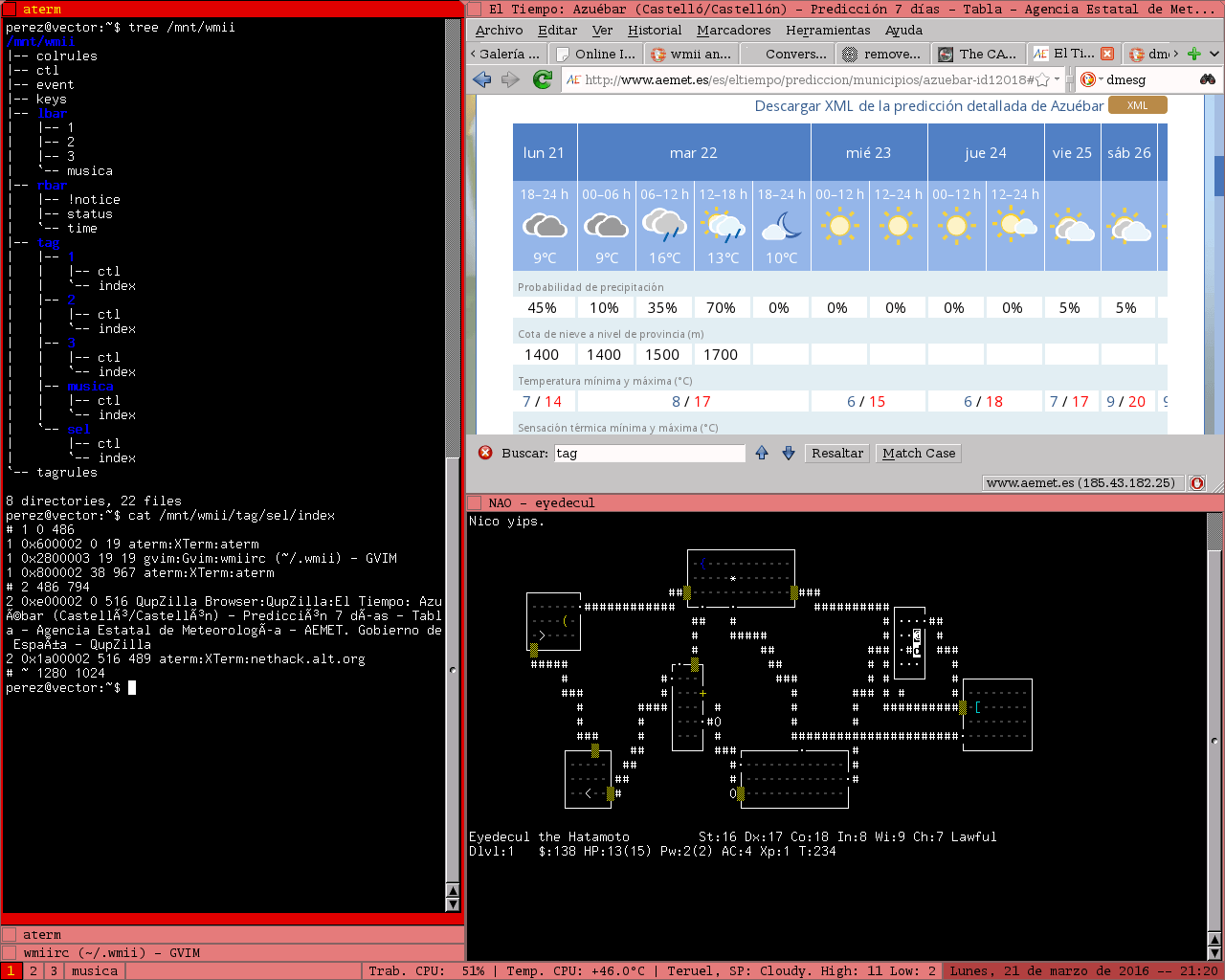Click Monday 18-24h cloudy weather icon
1225x980 pixels.
tap(545, 226)
